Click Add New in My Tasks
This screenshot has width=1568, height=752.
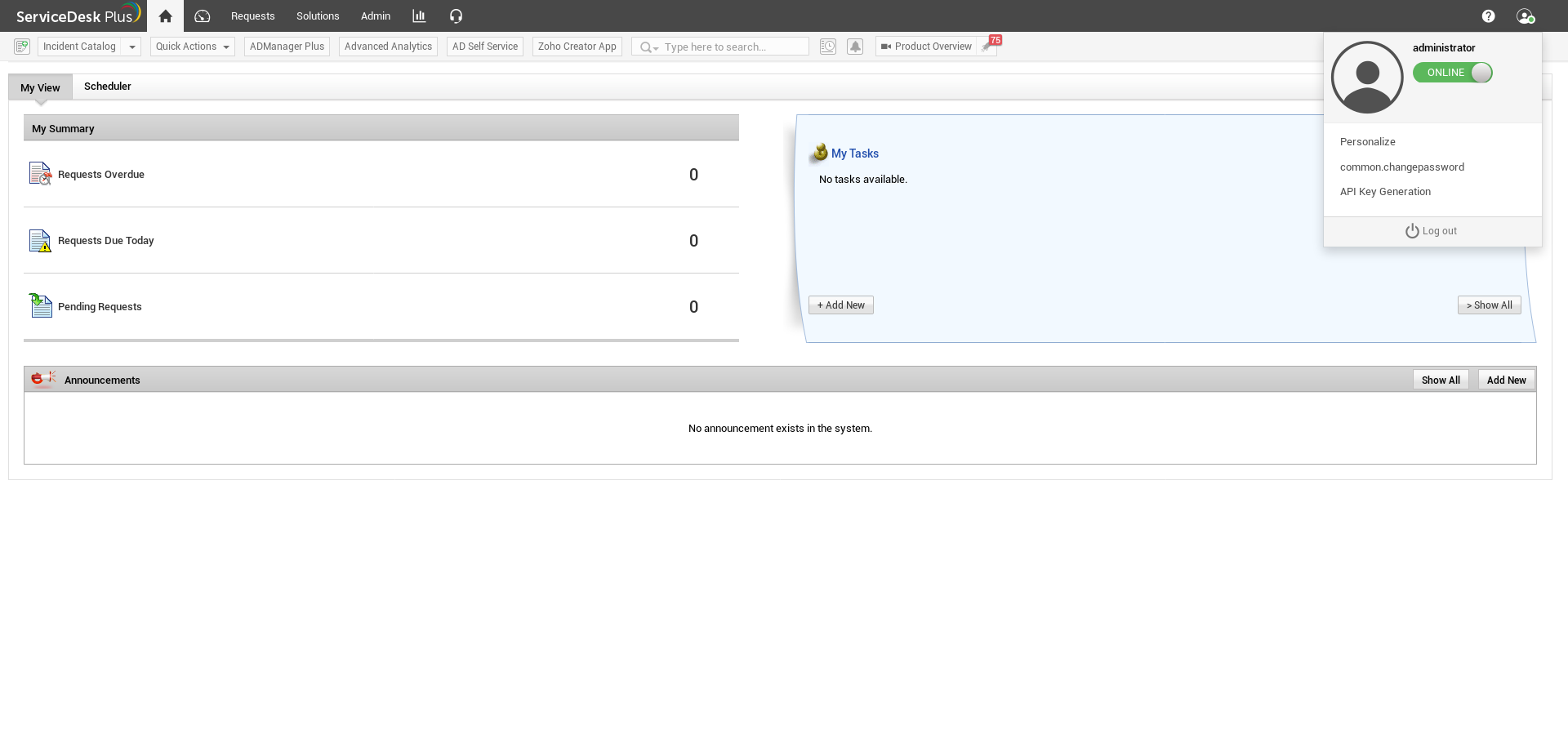point(840,305)
